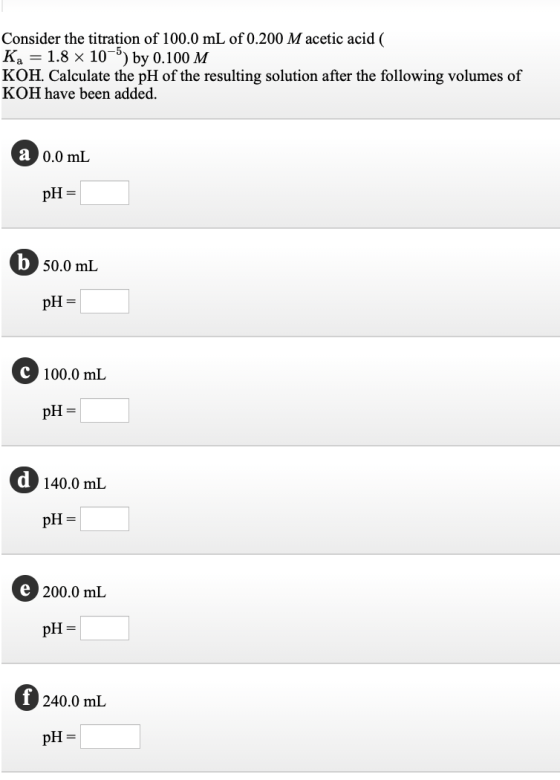The height and width of the screenshot is (780, 560).
Task: Focus the pH input for 100.0 mL
Action: coord(104,410)
